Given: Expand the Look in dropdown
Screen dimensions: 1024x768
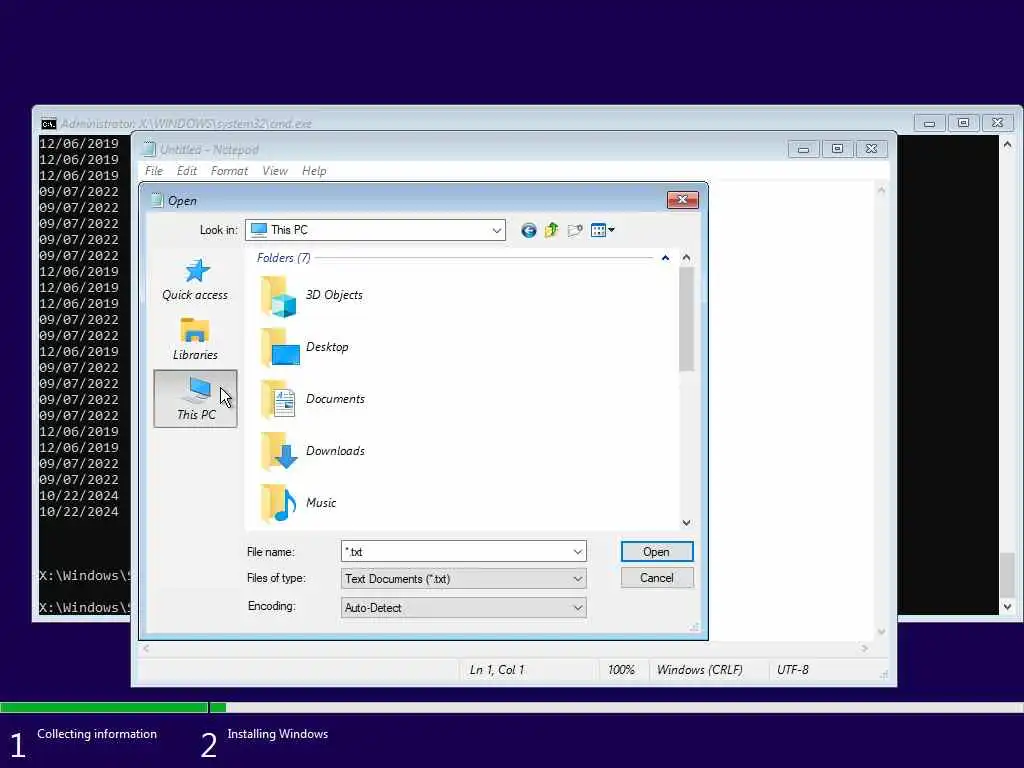Looking at the screenshot, I should click(x=496, y=230).
